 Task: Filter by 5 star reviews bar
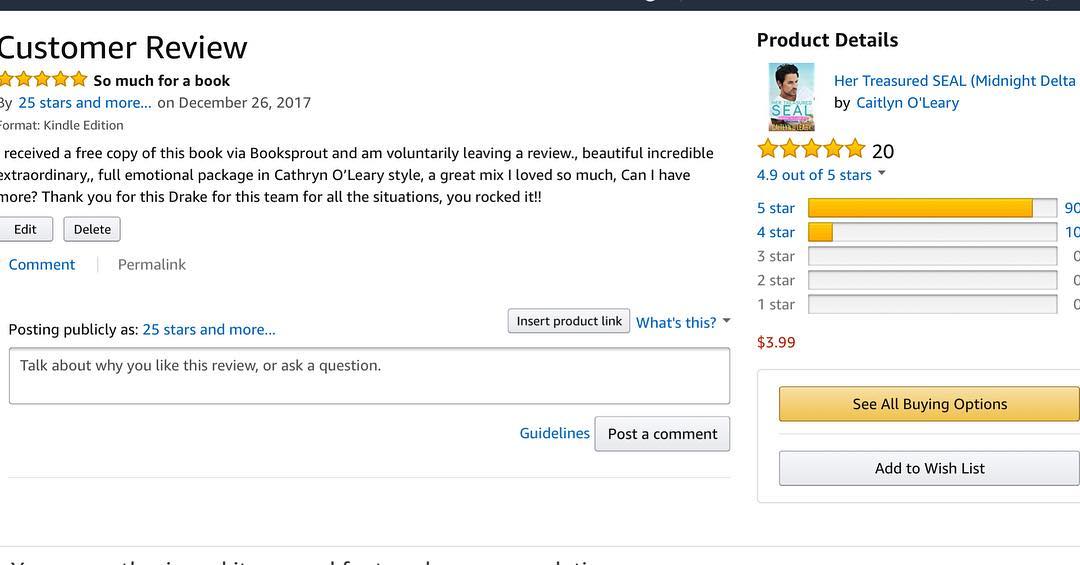931,208
